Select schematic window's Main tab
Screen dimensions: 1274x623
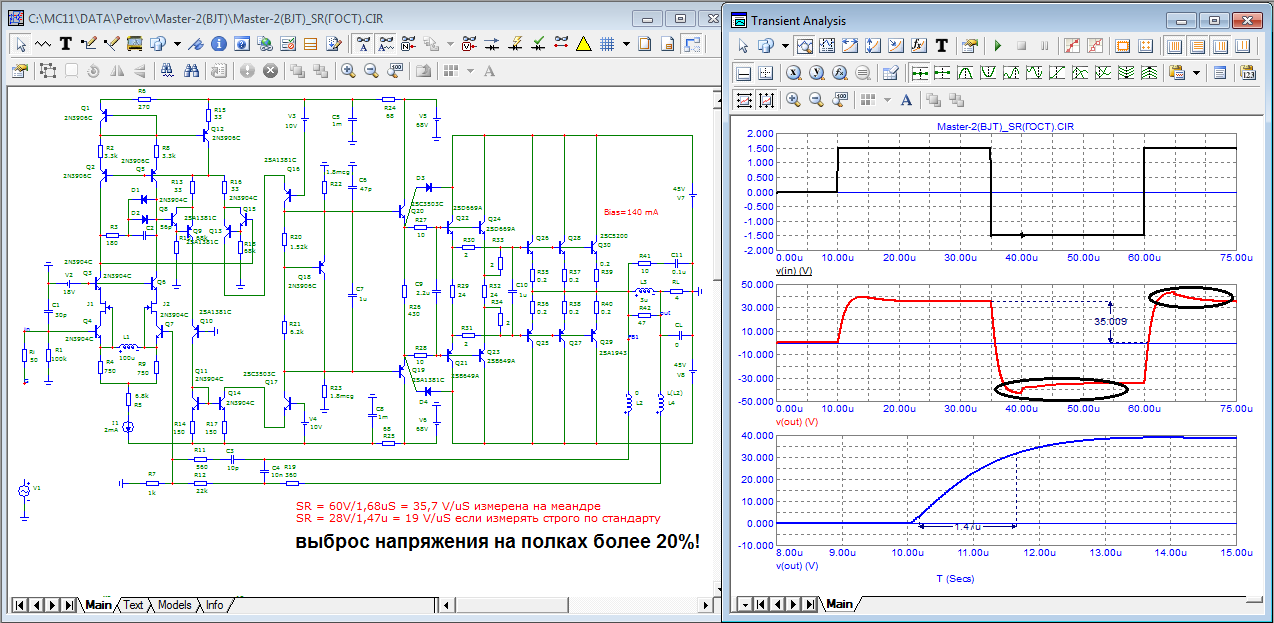point(98,605)
